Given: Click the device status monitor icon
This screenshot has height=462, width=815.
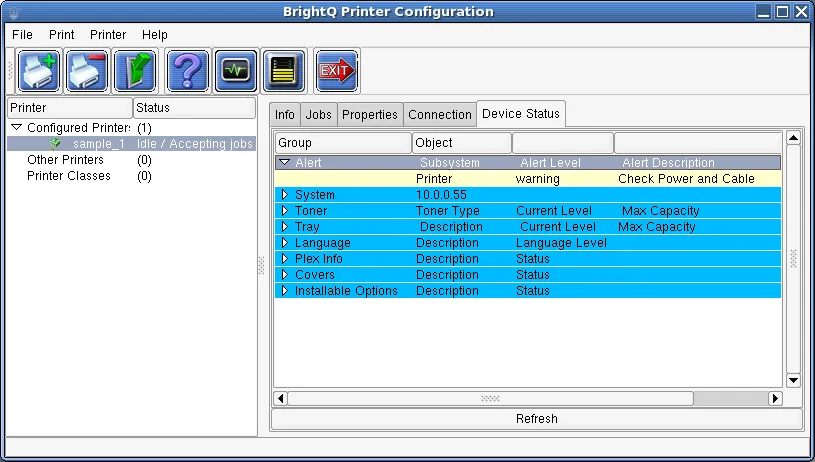Looking at the screenshot, I should click(x=235, y=71).
